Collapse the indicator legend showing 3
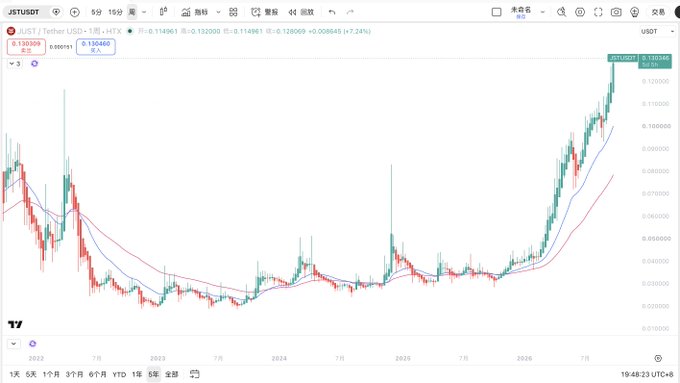The image size is (680, 383). 15,64
